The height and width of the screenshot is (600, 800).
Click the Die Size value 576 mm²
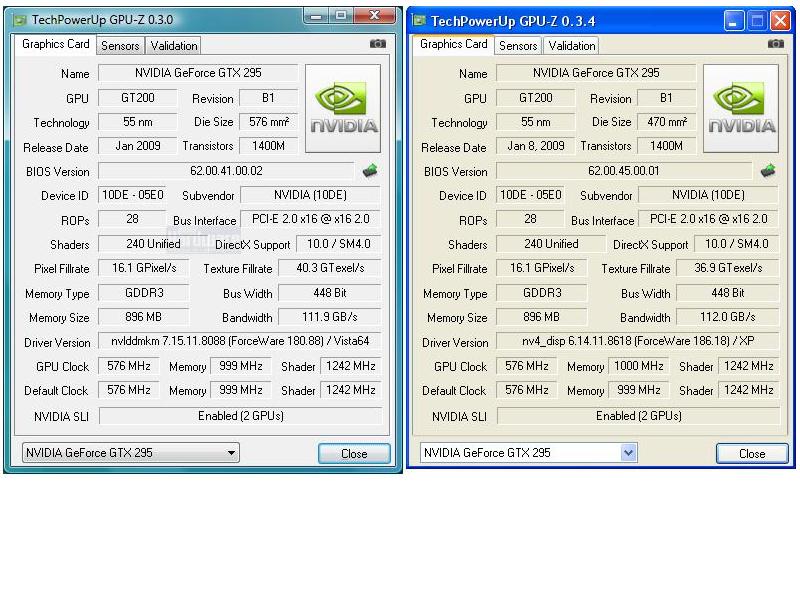[x=268, y=122]
